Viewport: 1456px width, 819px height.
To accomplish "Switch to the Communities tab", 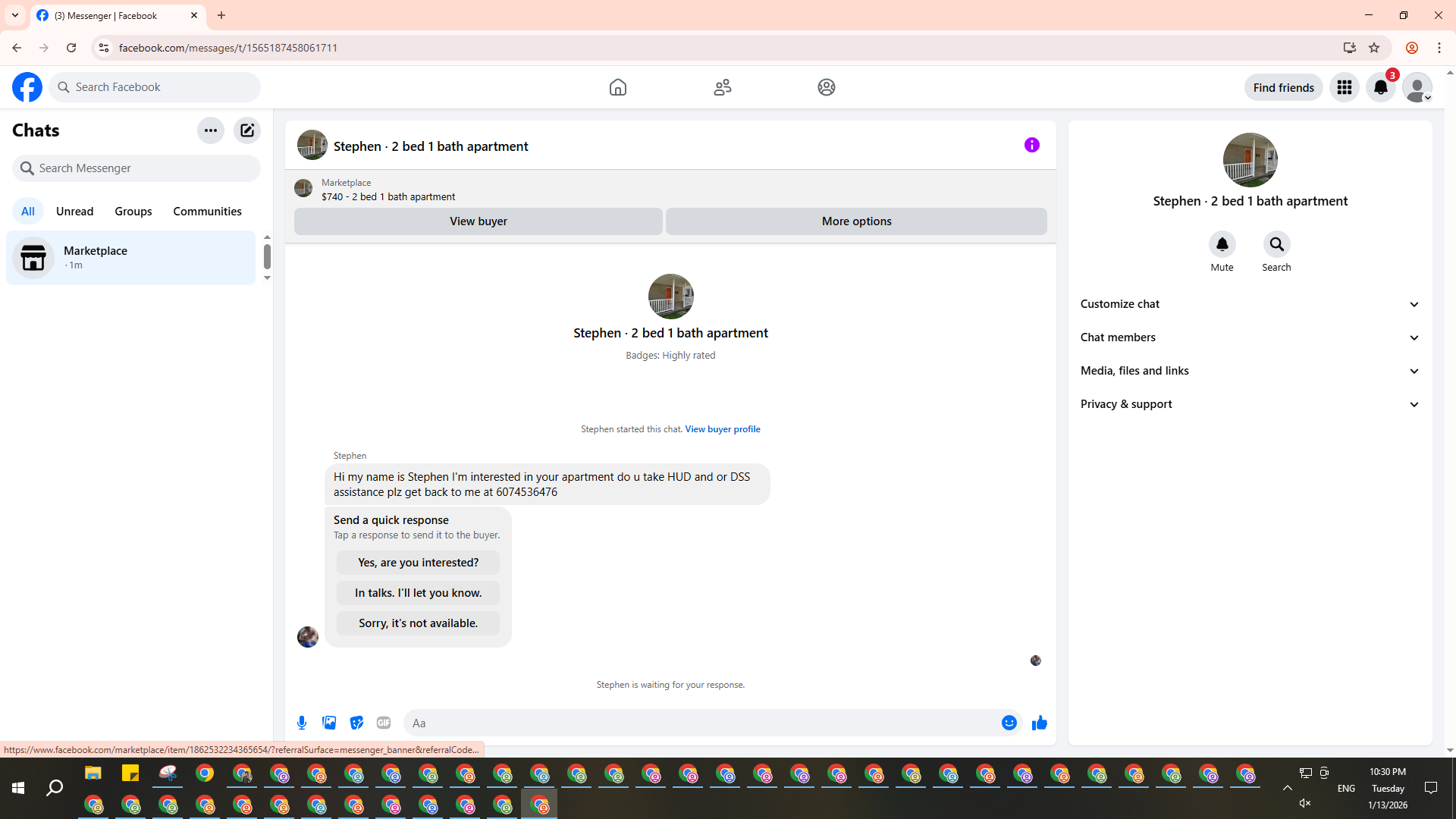I will (x=207, y=212).
